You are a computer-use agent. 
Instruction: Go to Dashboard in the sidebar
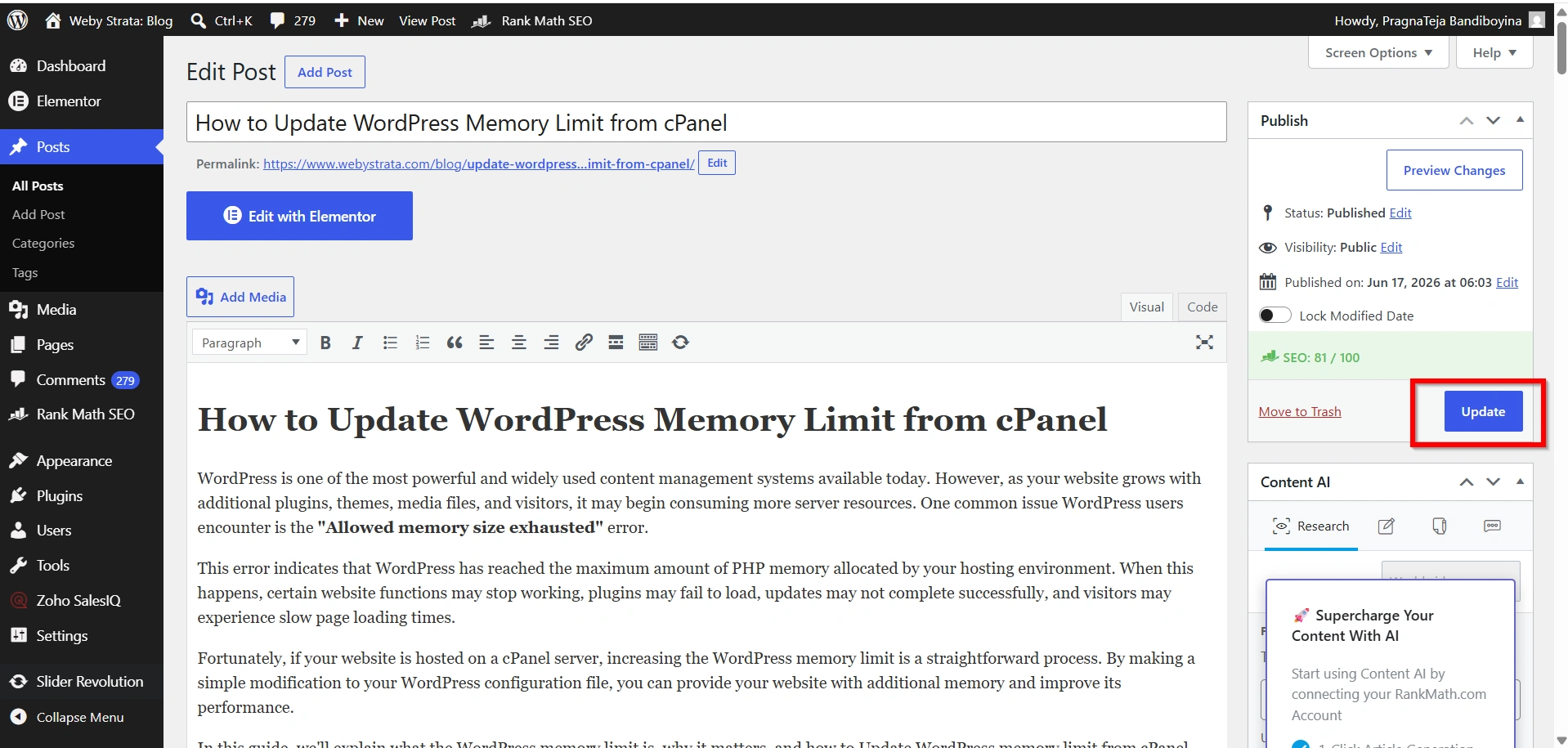82,66
